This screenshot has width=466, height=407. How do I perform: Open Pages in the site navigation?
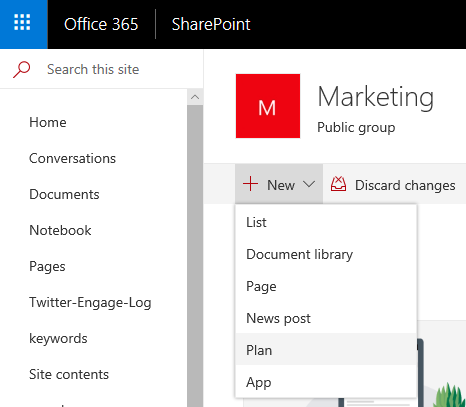point(47,267)
